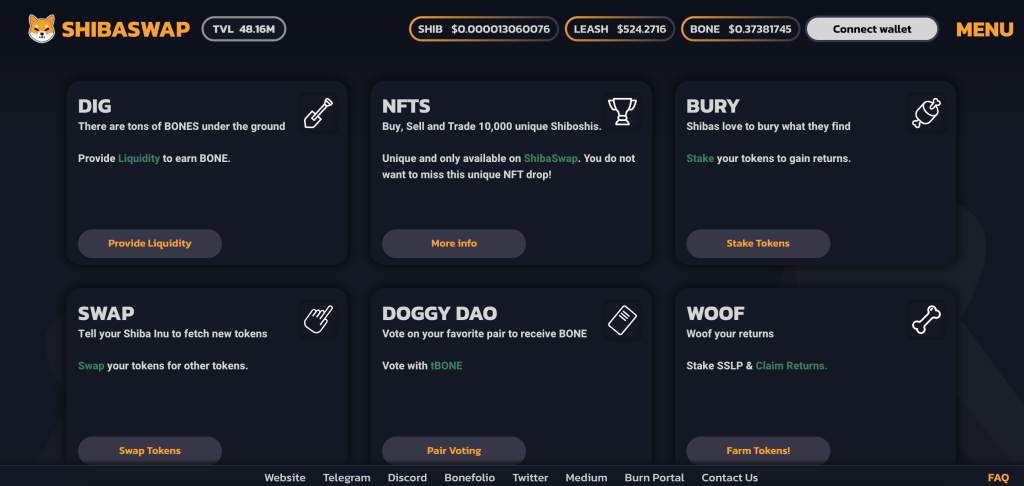Click the SWAP pointing hand icon
This screenshot has width=1024, height=486.
point(318,319)
